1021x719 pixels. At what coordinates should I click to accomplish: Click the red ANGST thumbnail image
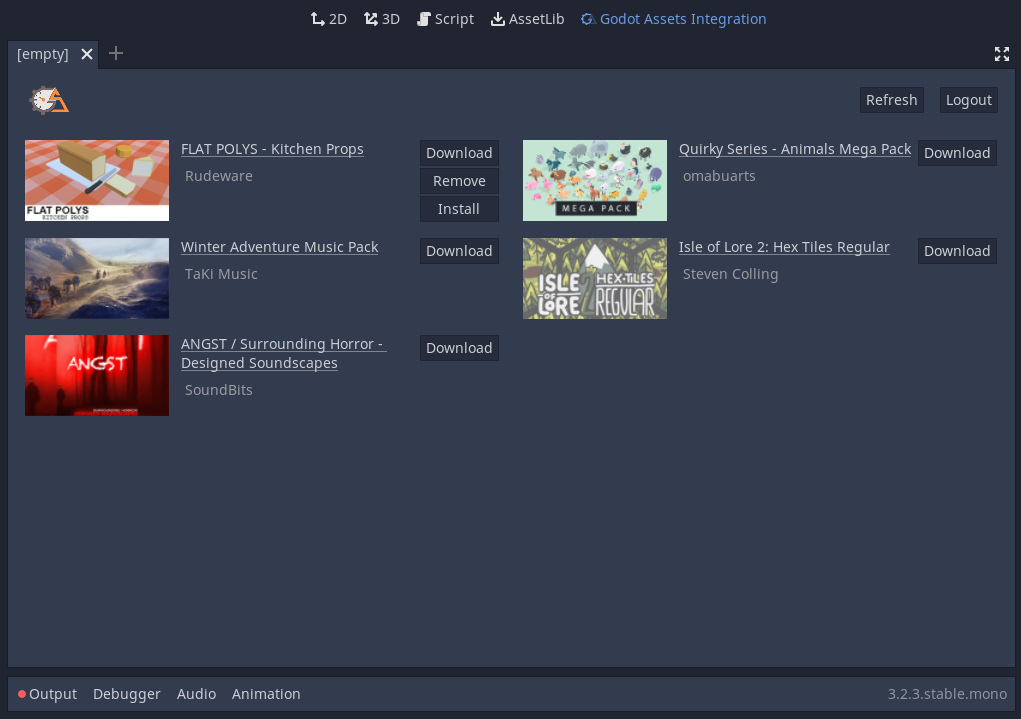[97, 375]
